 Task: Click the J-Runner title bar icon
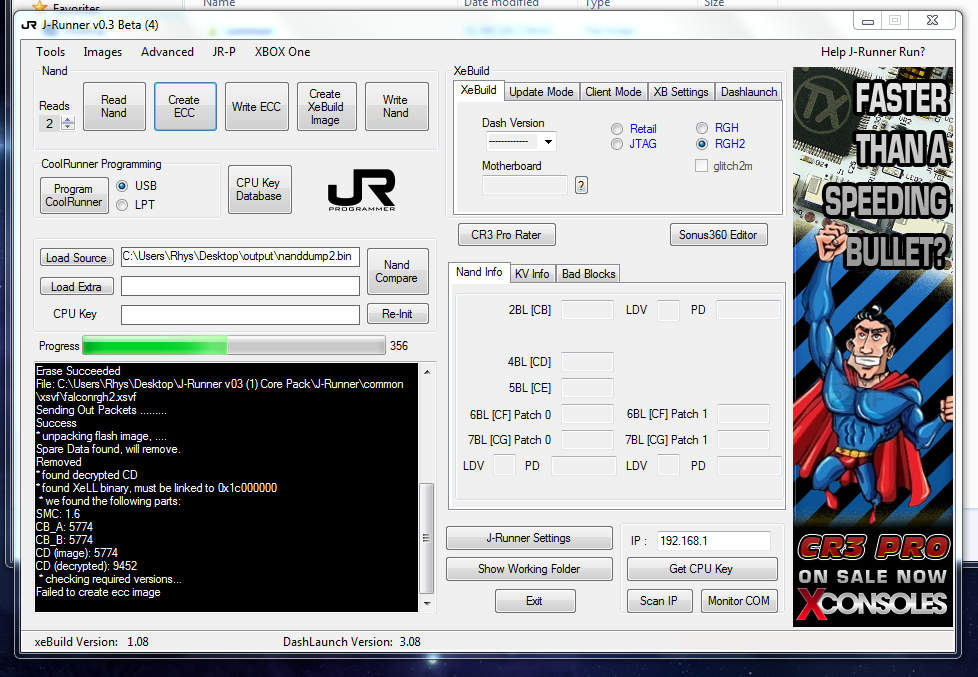coord(29,25)
